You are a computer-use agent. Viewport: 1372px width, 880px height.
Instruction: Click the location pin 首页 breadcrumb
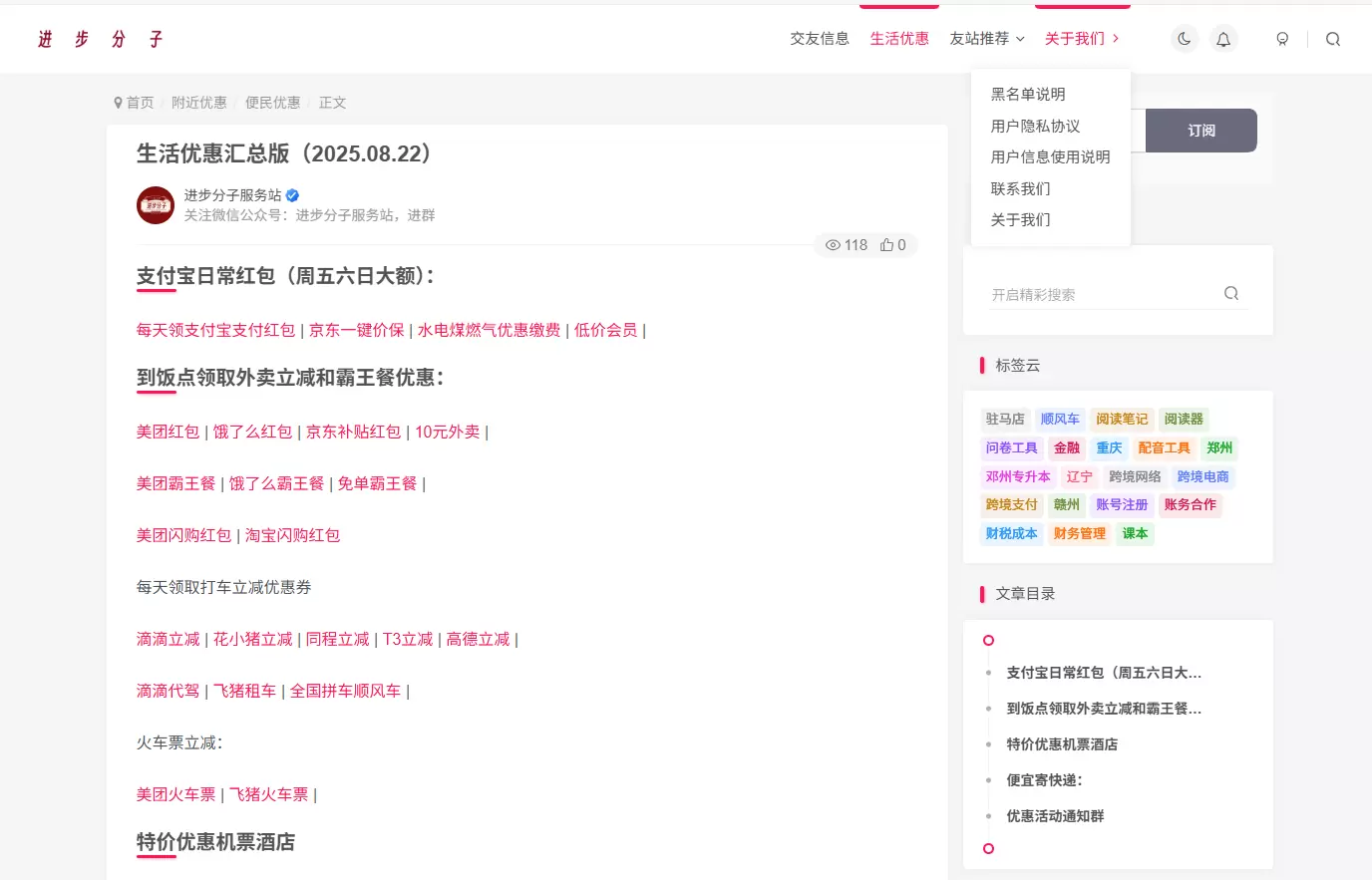134,103
